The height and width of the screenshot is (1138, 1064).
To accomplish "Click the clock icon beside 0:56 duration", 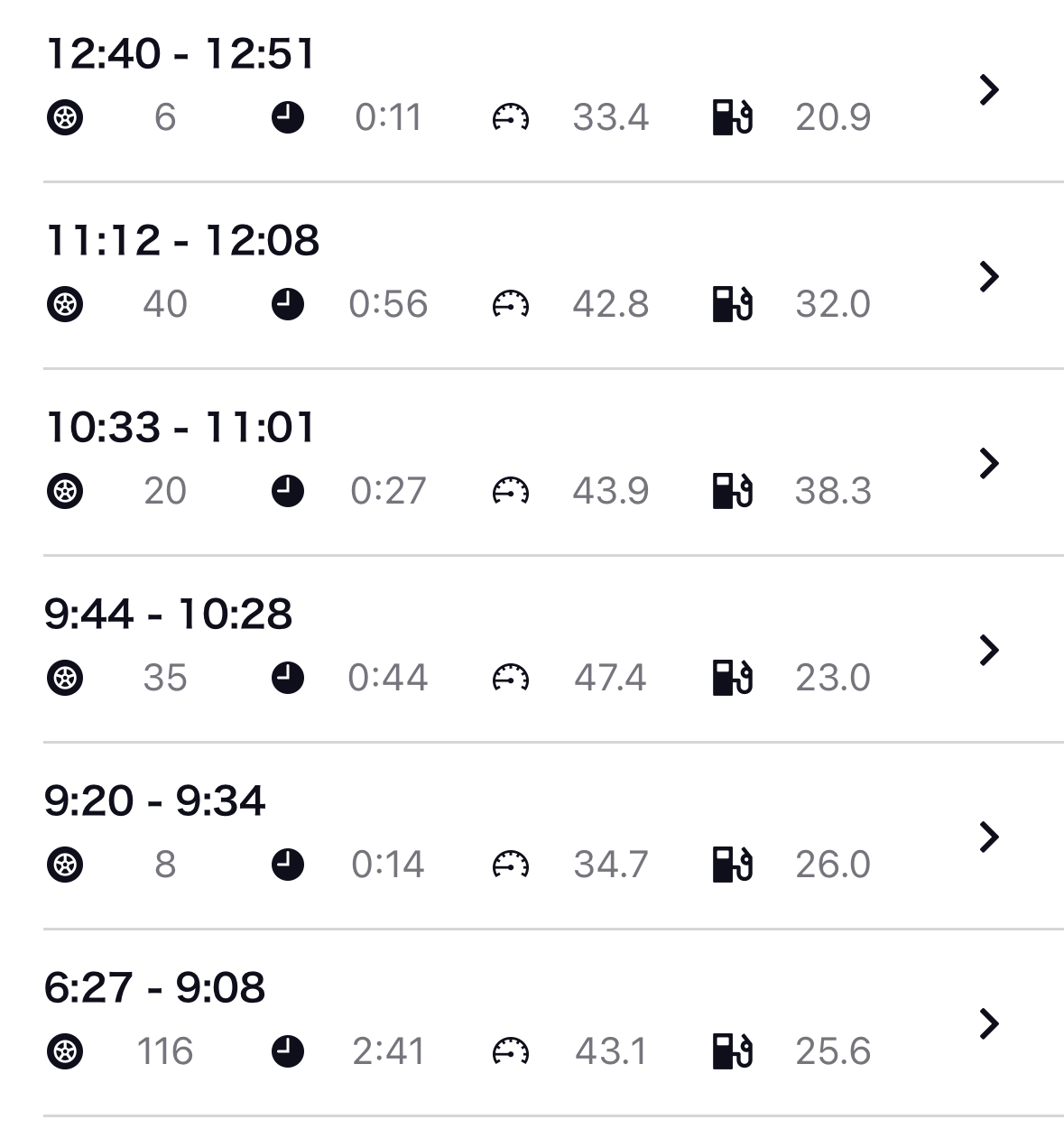I will click(x=288, y=304).
